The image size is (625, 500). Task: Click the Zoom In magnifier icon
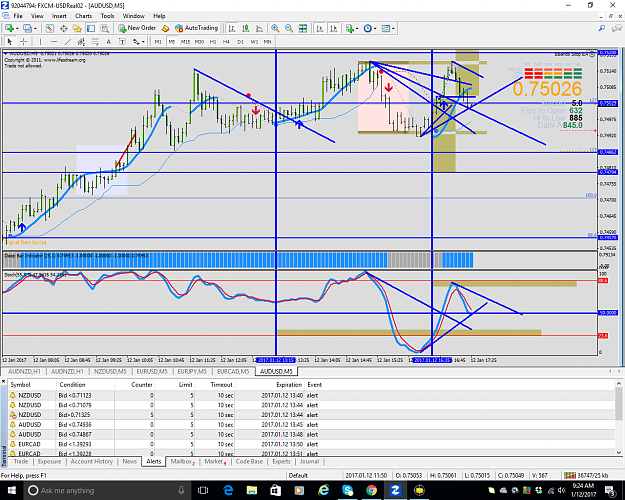275,28
